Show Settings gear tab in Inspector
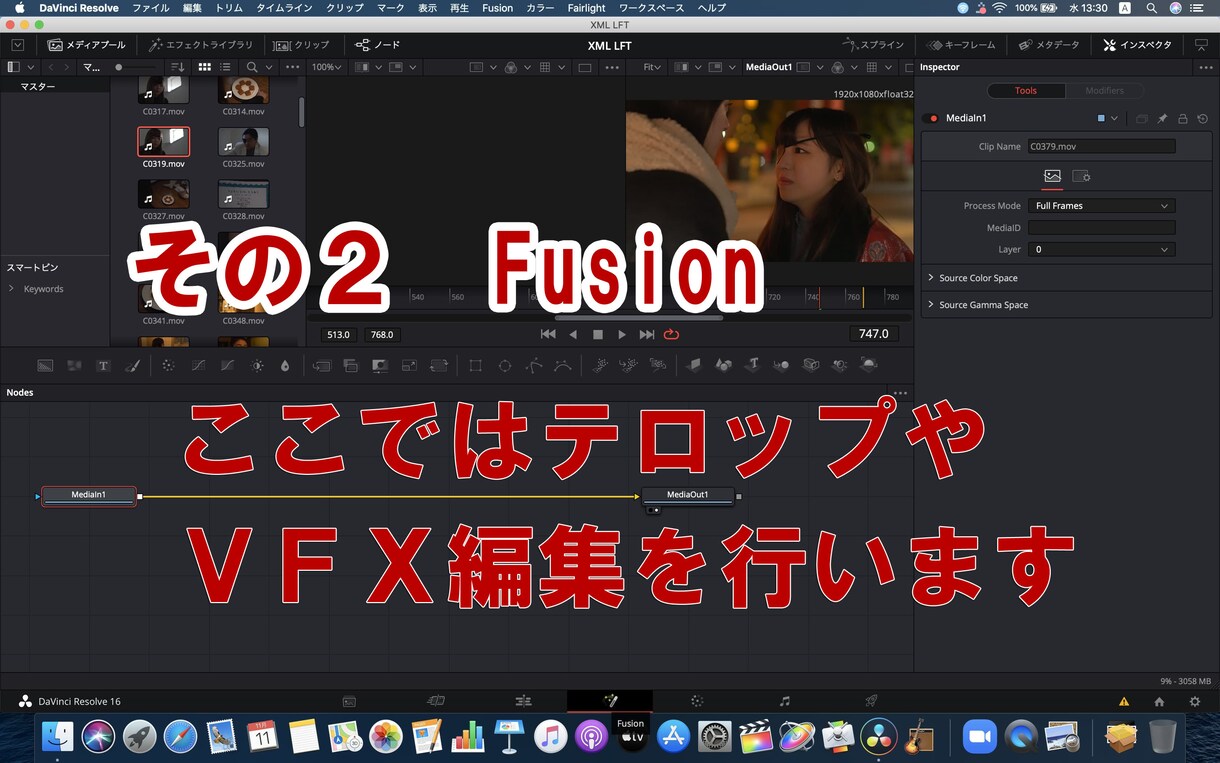Screen dimensions: 1220x763 1081,176
